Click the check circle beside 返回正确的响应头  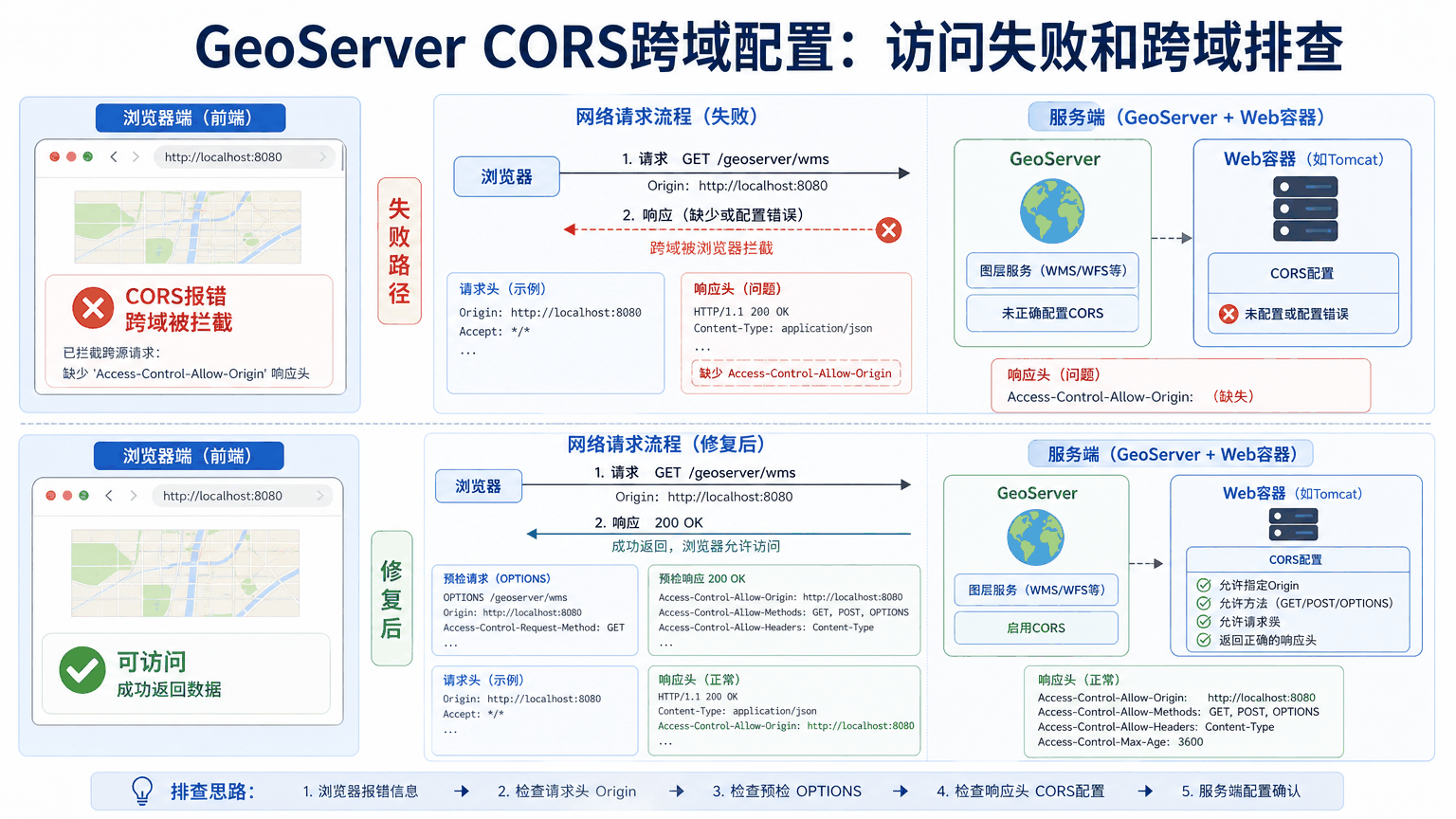tap(1204, 640)
